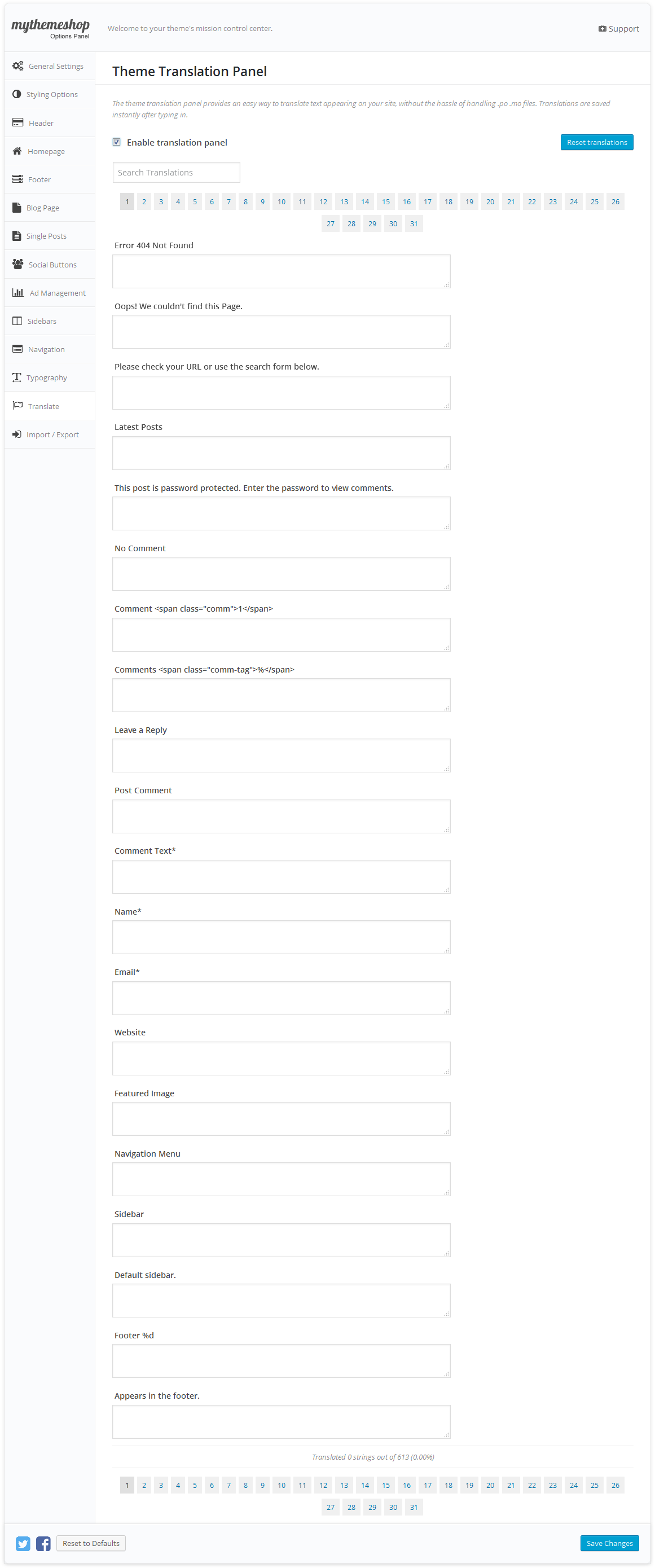This screenshot has width=655, height=1568.
Task: Go to translation page 31 at top
Action: pyautogui.click(x=414, y=223)
